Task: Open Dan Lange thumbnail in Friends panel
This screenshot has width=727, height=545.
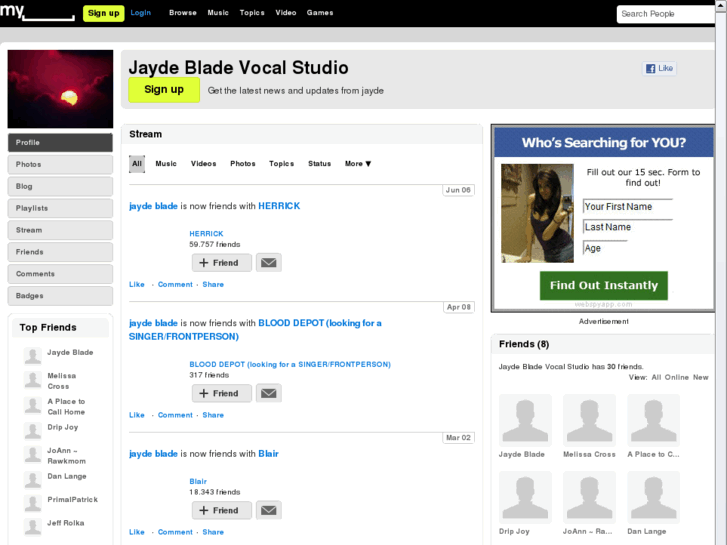Action: pyautogui.click(x=653, y=497)
